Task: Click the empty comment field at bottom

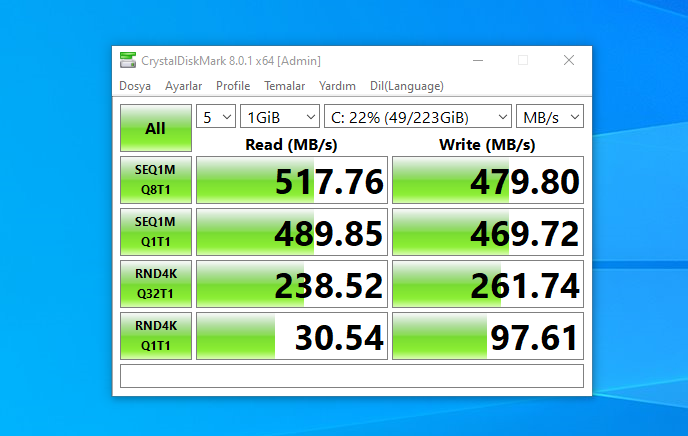Action: tap(352, 376)
